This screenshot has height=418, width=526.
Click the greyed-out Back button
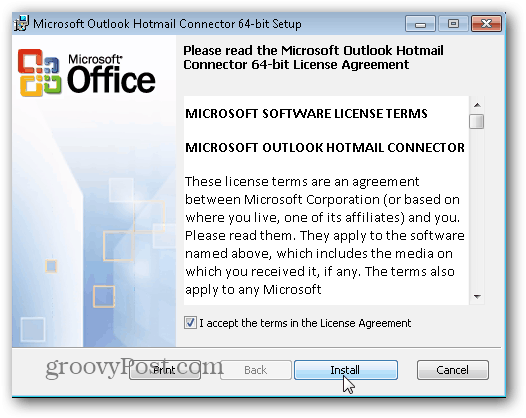coord(256,370)
